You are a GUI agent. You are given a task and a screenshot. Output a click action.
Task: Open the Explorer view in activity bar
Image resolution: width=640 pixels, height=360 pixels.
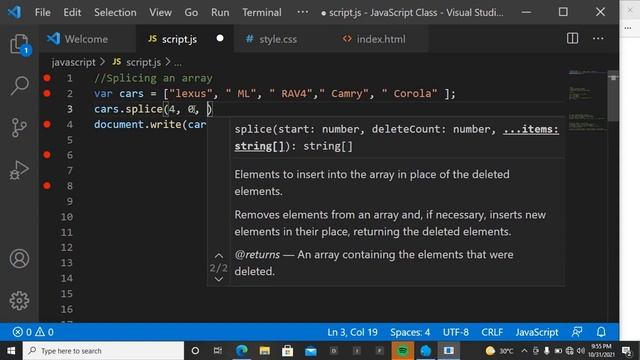[19, 44]
